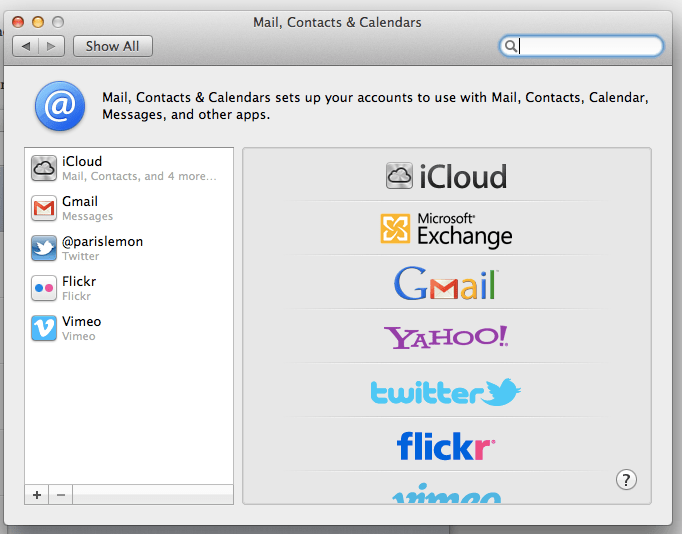Close the window with the red button
Screen dimensions: 682x534
18,22
